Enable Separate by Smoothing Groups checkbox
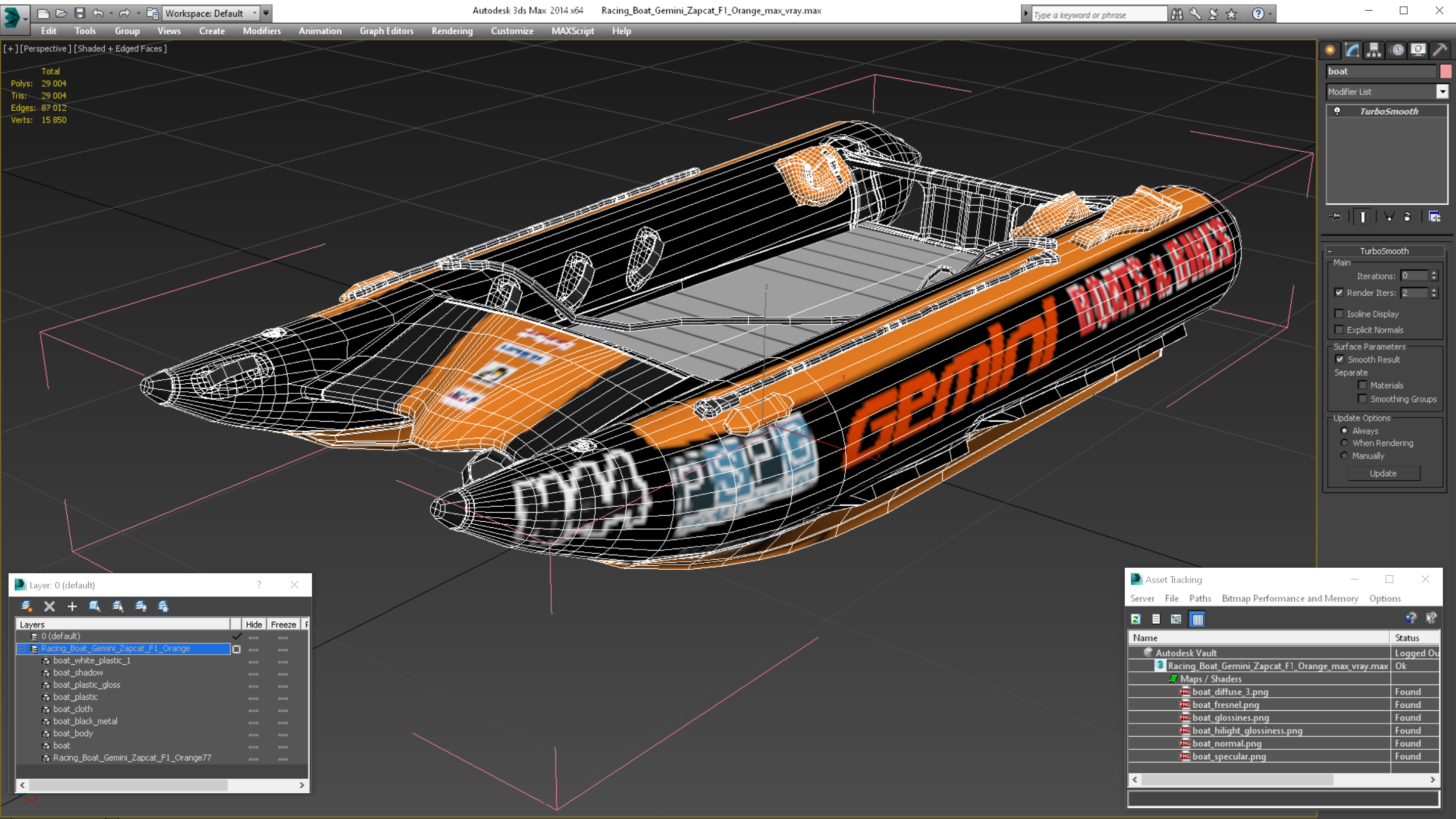Image resolution: width=1456 pixels, height=819 pixels. [x=1362, y=399]
